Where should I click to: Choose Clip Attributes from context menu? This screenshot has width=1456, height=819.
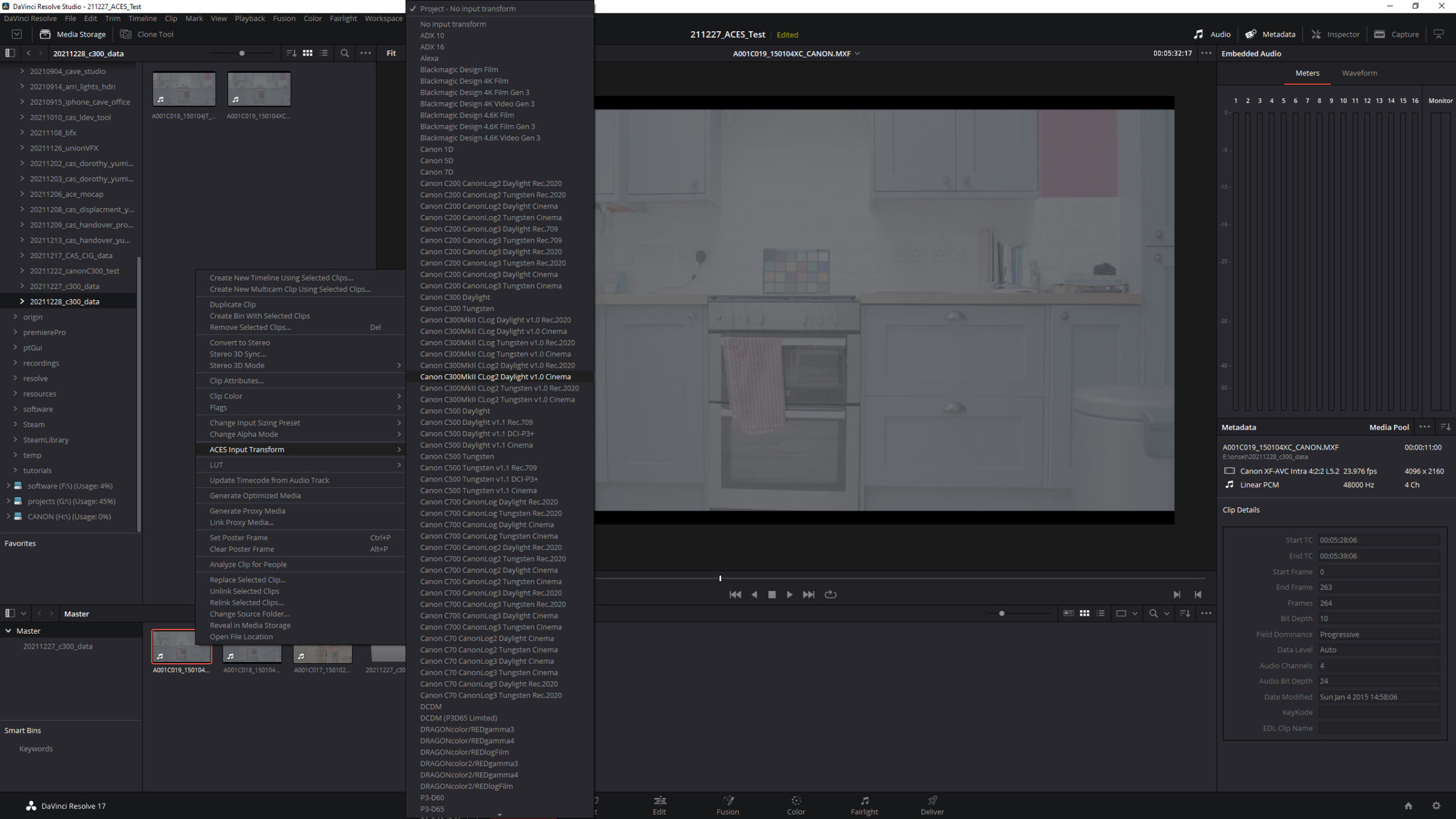[300, 381]
